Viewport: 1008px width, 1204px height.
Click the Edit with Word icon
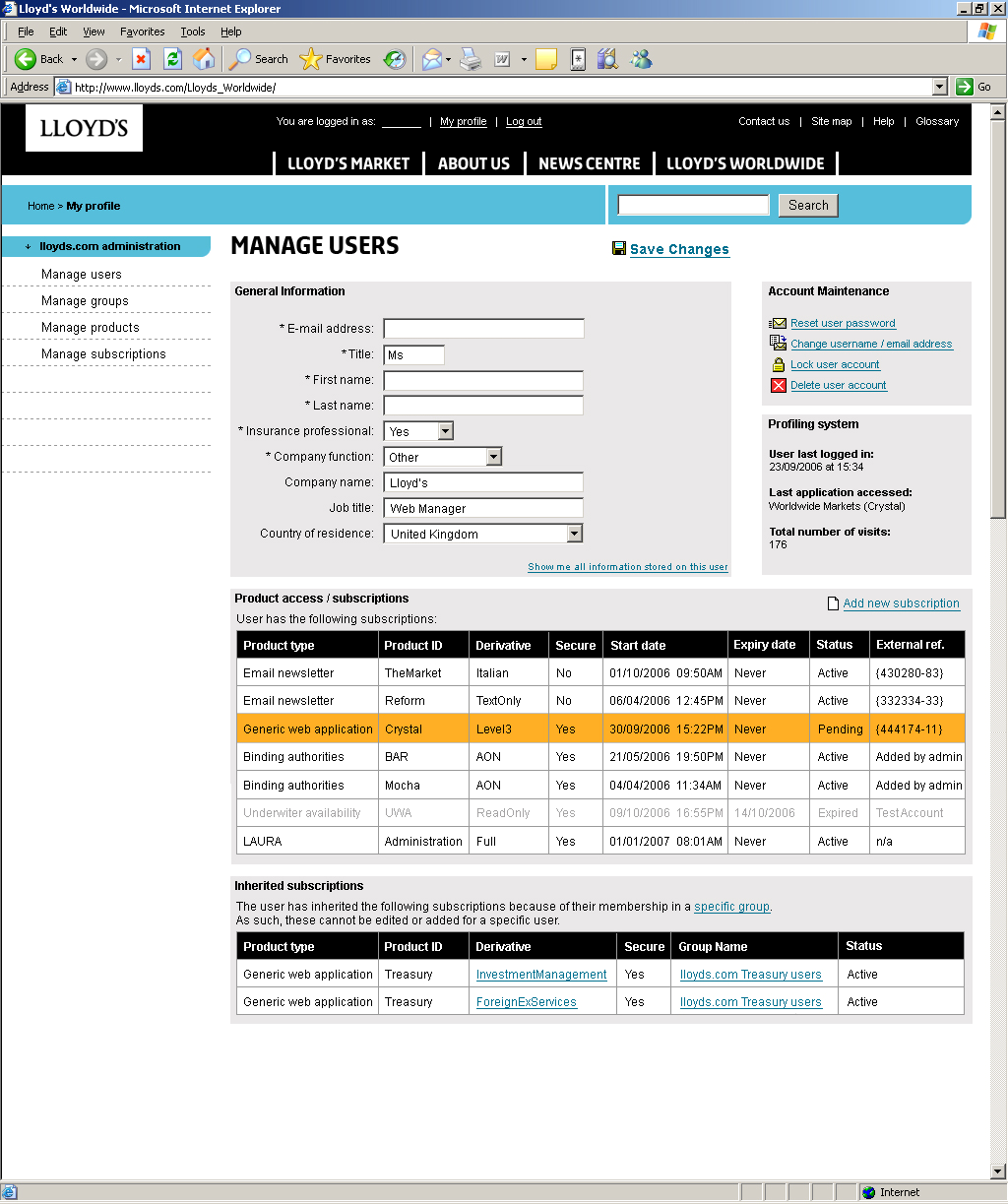502,59
